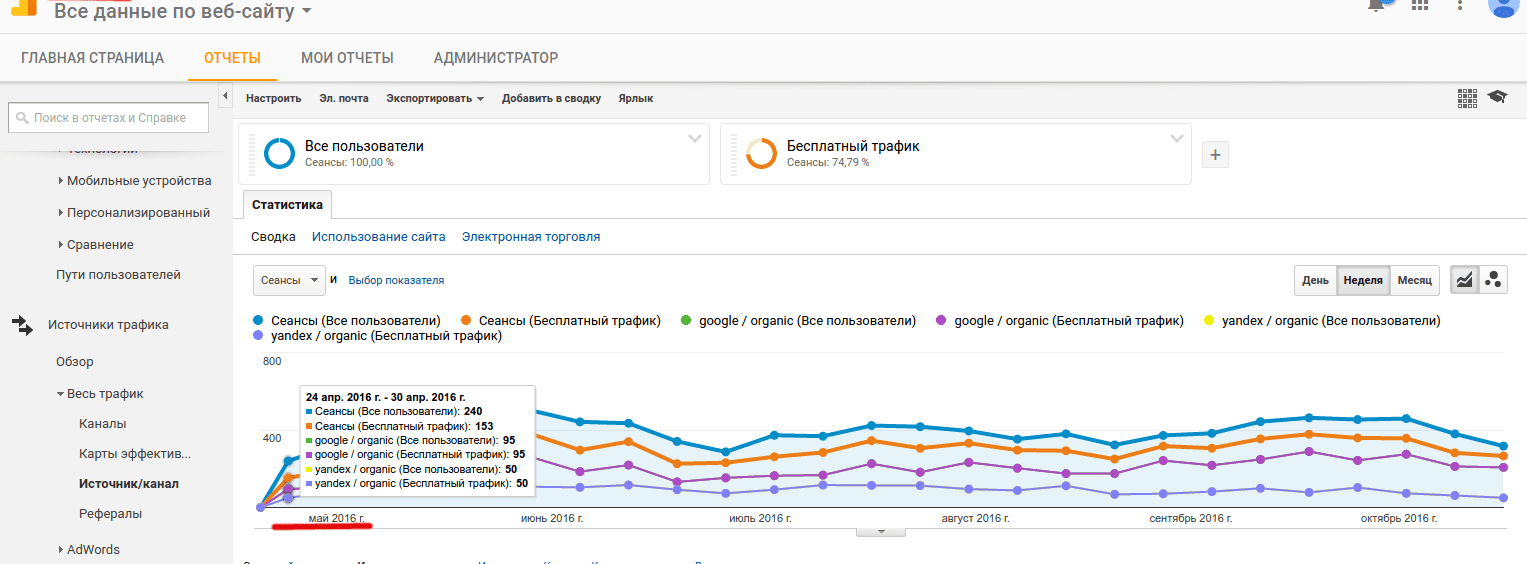Collapse the sidebar with arrow icon
Viewport: 1527px width, 564px height.
tap(225, 96)
